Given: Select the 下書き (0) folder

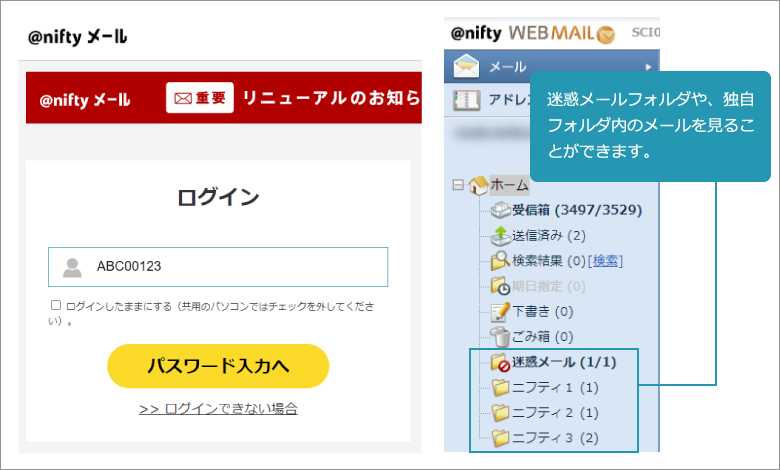Looking at the screenshot, I should pos(543,311).
